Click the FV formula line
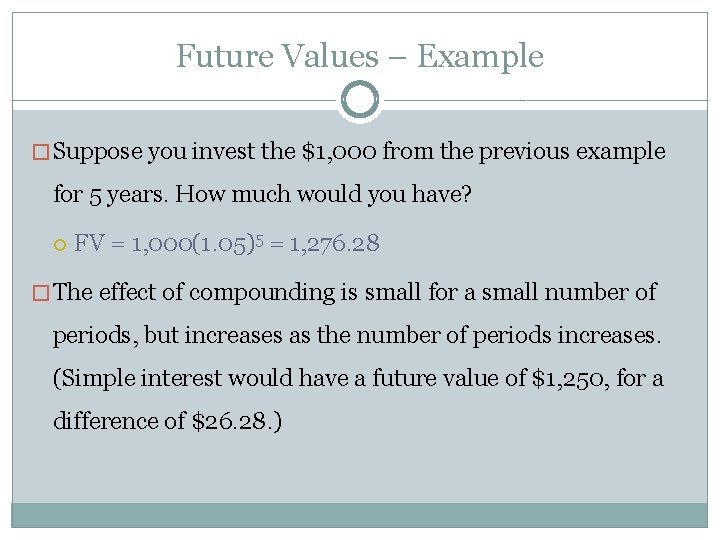Screen dimensions: 720x540 point(227,243)
